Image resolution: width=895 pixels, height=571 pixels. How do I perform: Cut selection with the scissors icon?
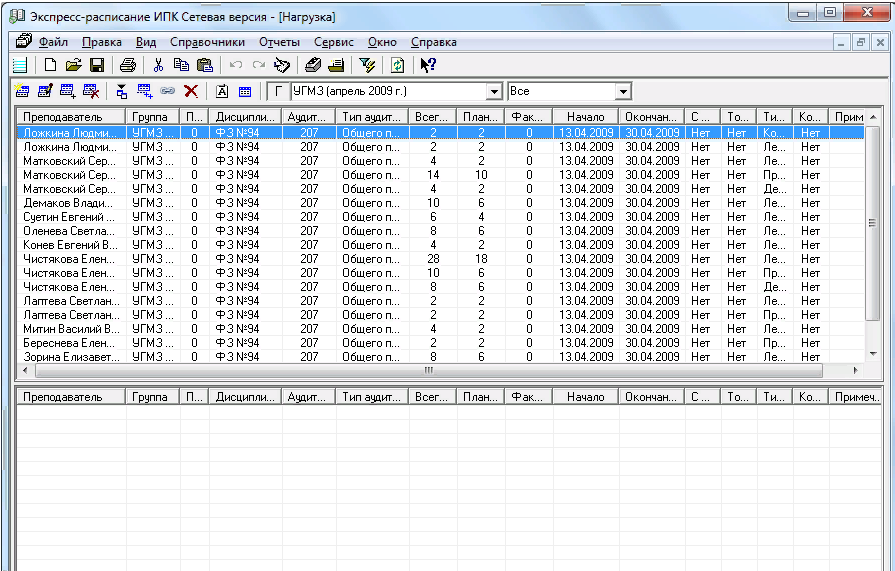158,66
